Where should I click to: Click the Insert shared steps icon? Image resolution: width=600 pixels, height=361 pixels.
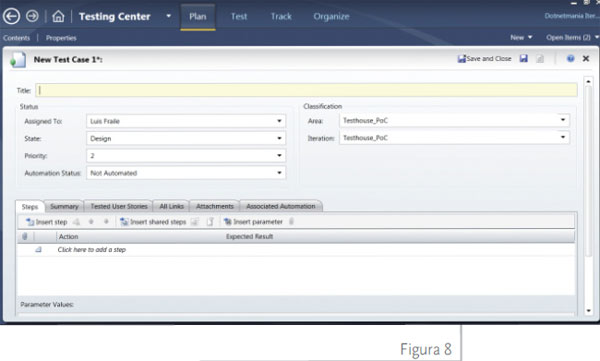[124, 222]
